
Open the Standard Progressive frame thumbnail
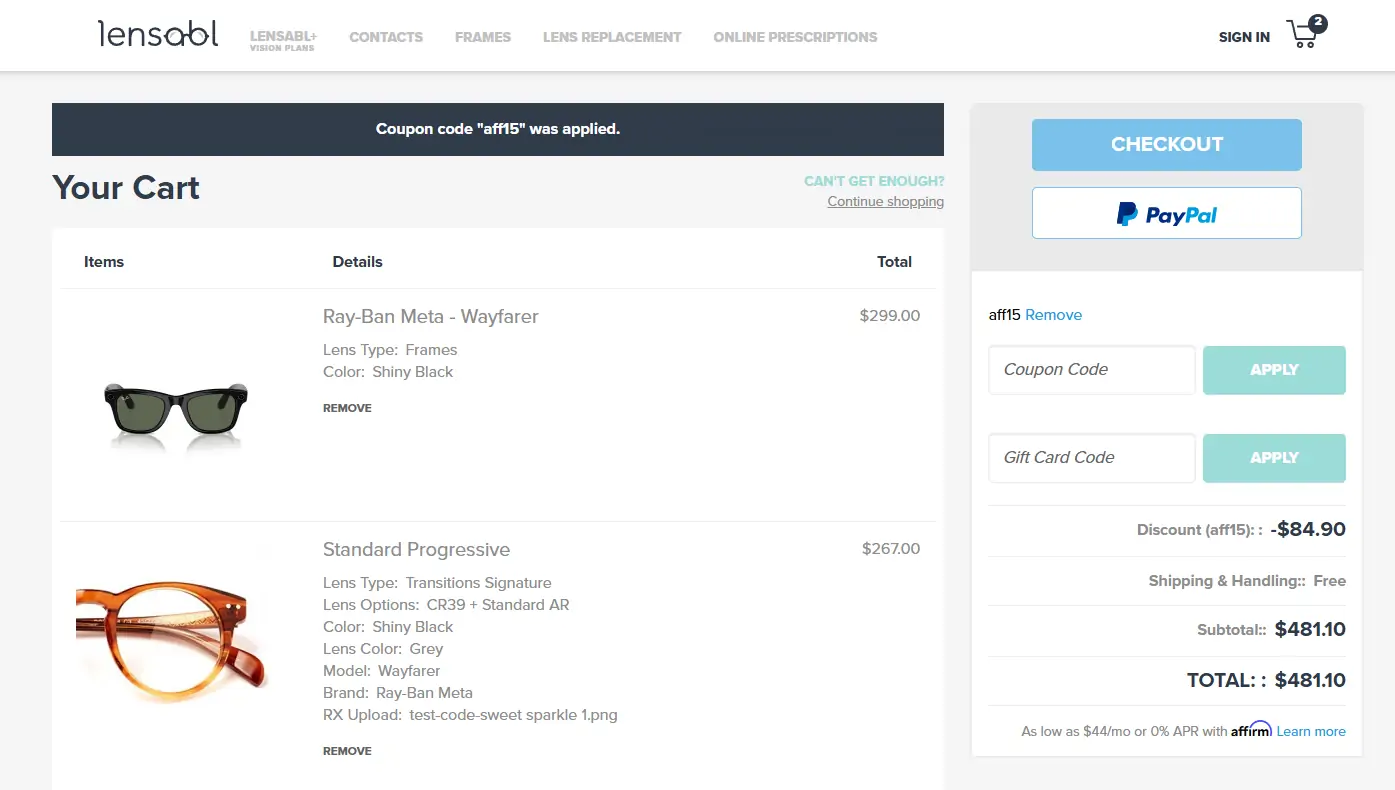172,637
